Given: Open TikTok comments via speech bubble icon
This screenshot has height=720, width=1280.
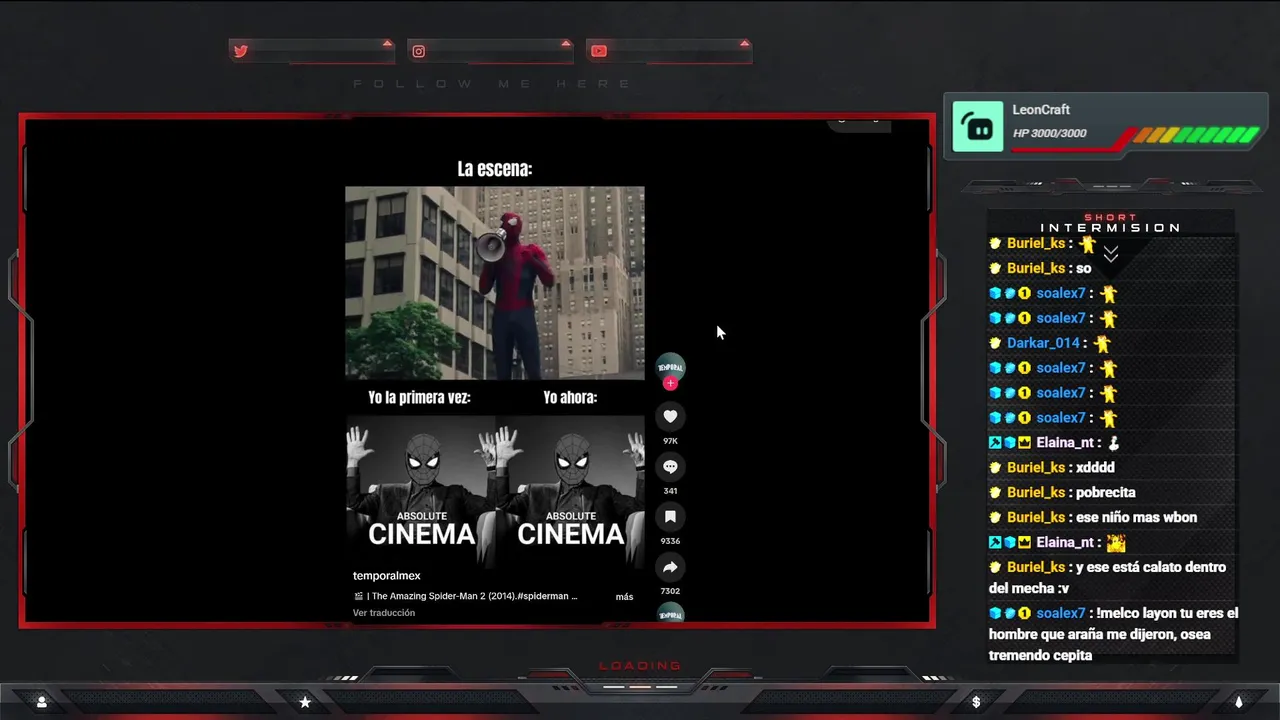Looking at the screenshot, I should 670,467.
